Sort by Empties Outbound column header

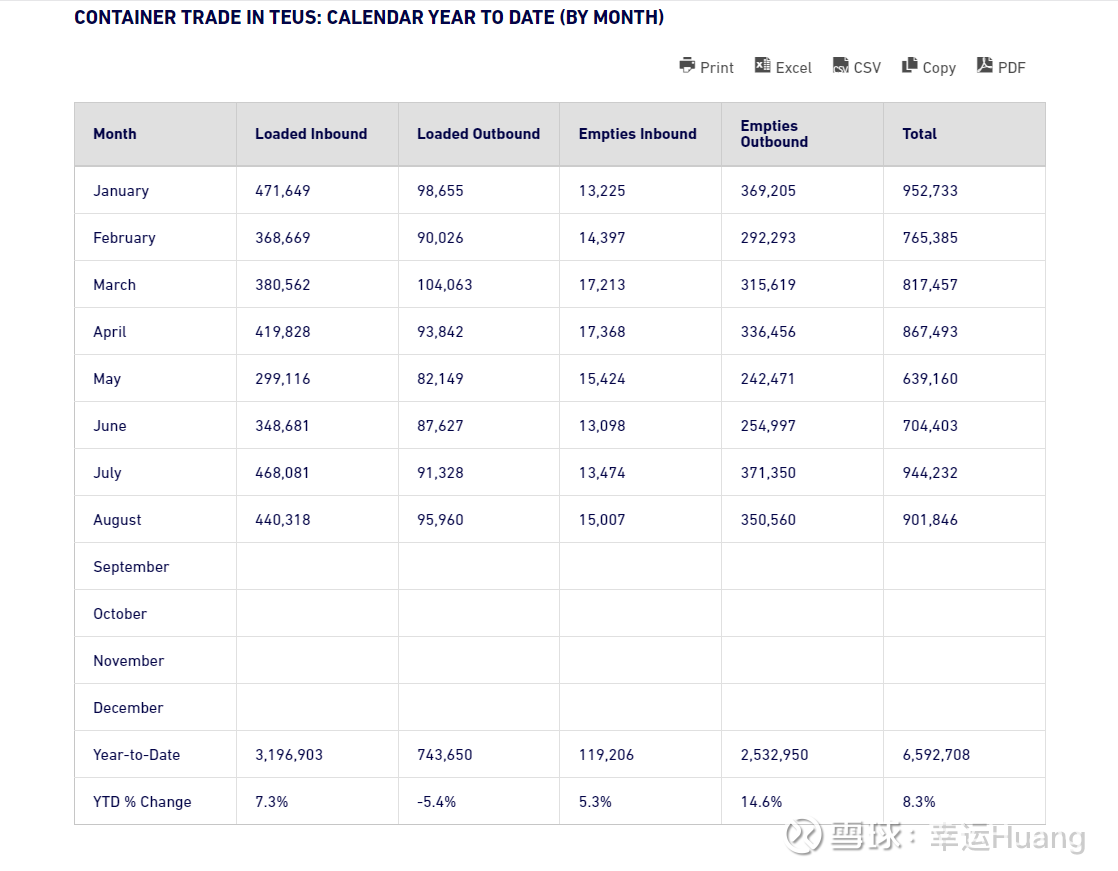tap(774, 134)
